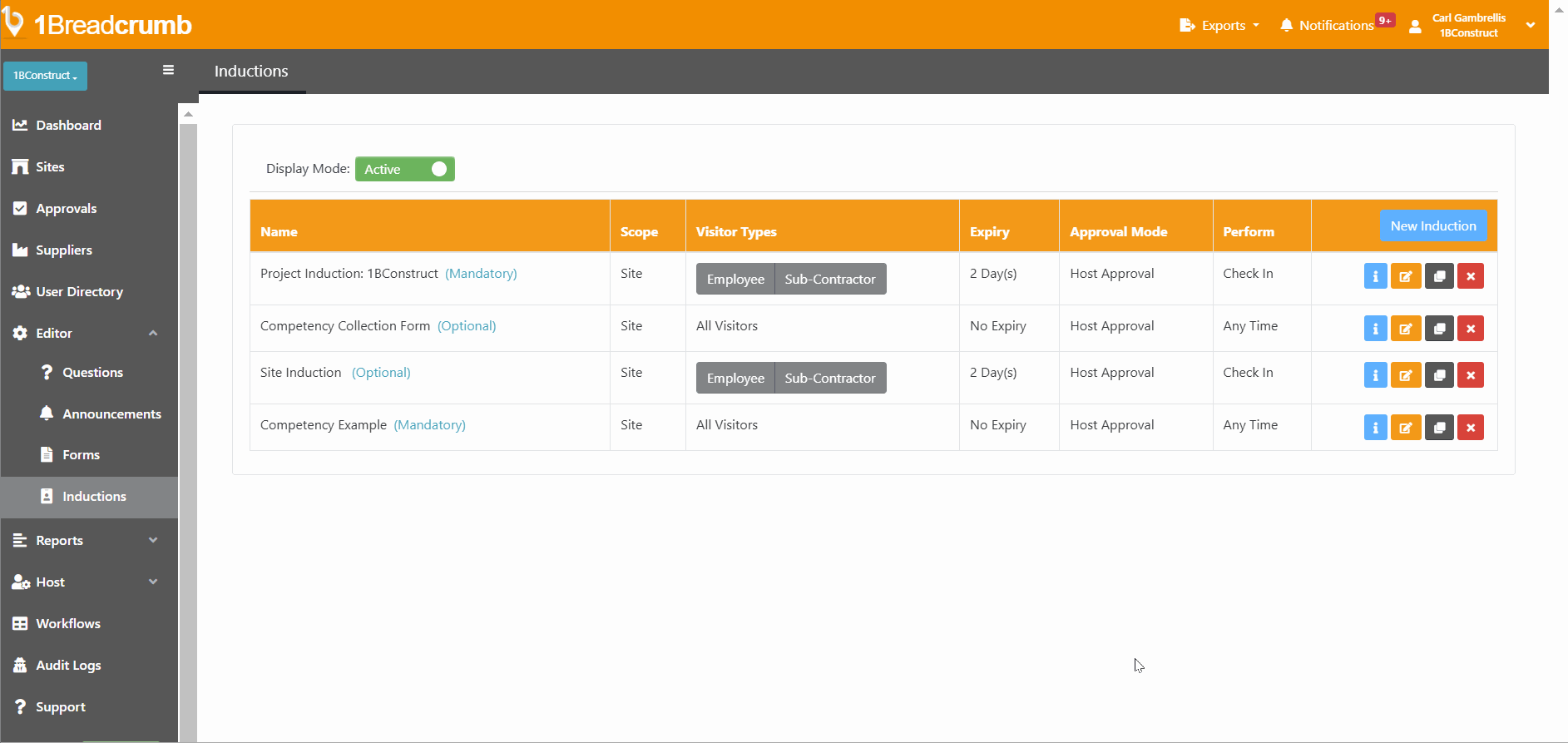1568x743 pixels.
Task: Click the sidebar scrollbar up arrow
Action: point(189,114)
